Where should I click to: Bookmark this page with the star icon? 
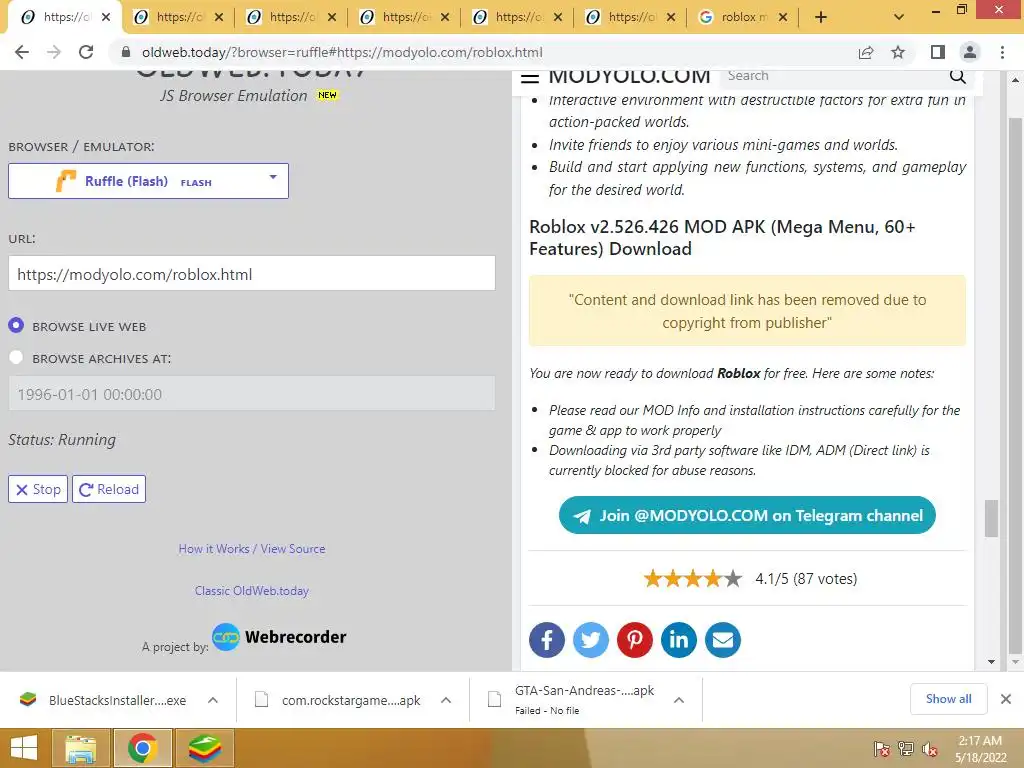898,52
